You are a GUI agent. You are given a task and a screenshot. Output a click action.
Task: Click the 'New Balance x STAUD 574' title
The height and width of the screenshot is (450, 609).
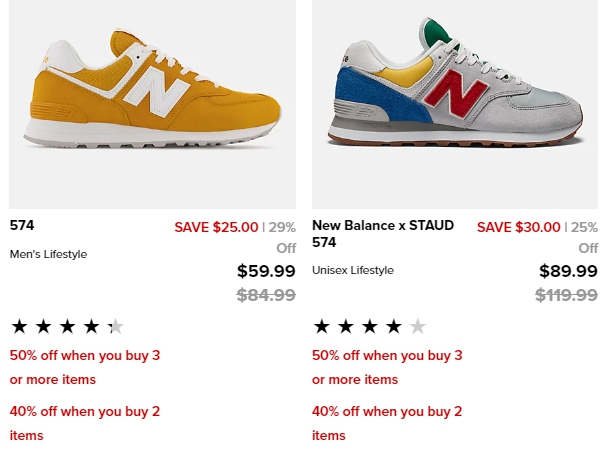383,234
